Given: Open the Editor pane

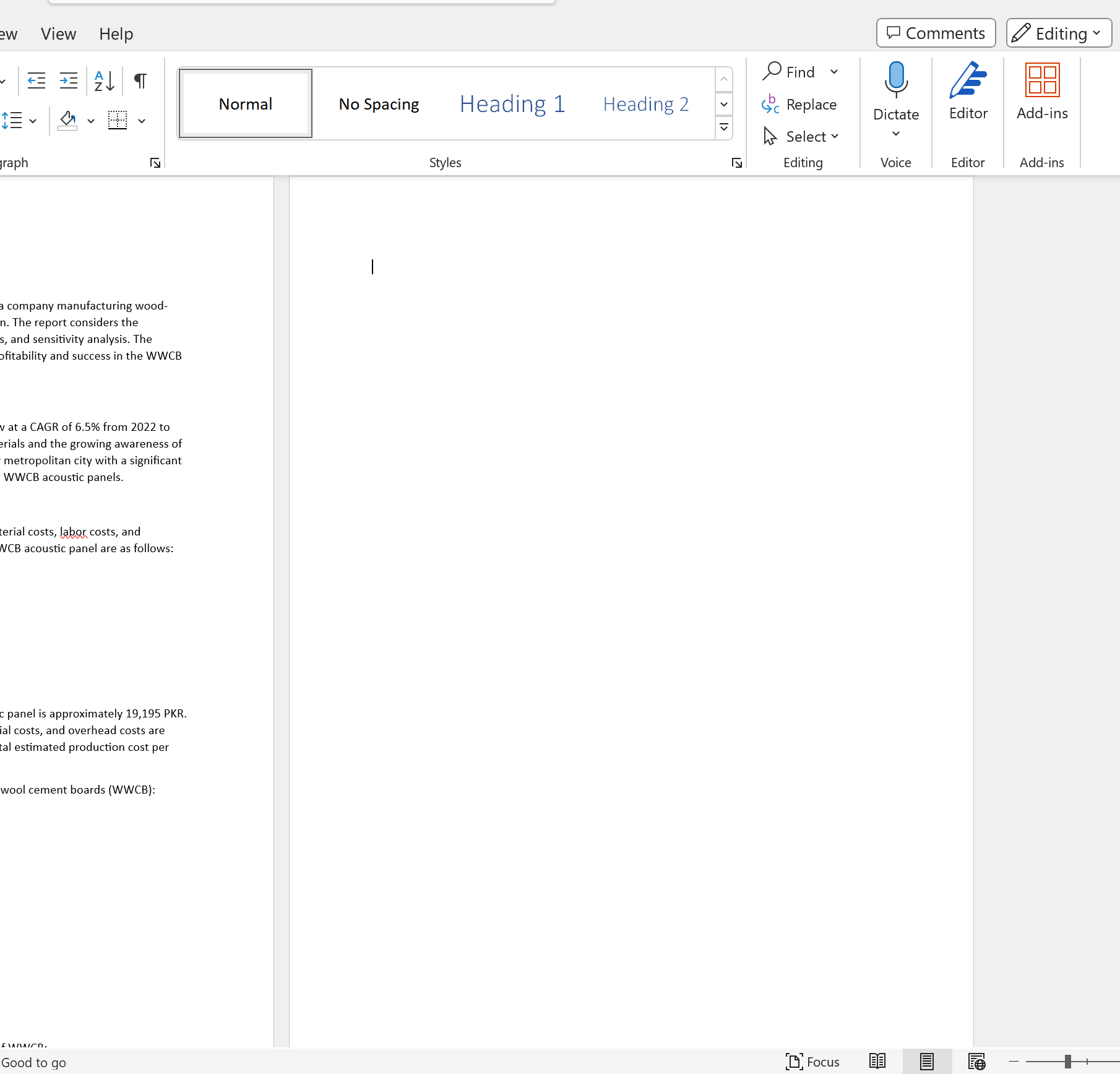Looking at the screenshot, I should coord(967,92).
